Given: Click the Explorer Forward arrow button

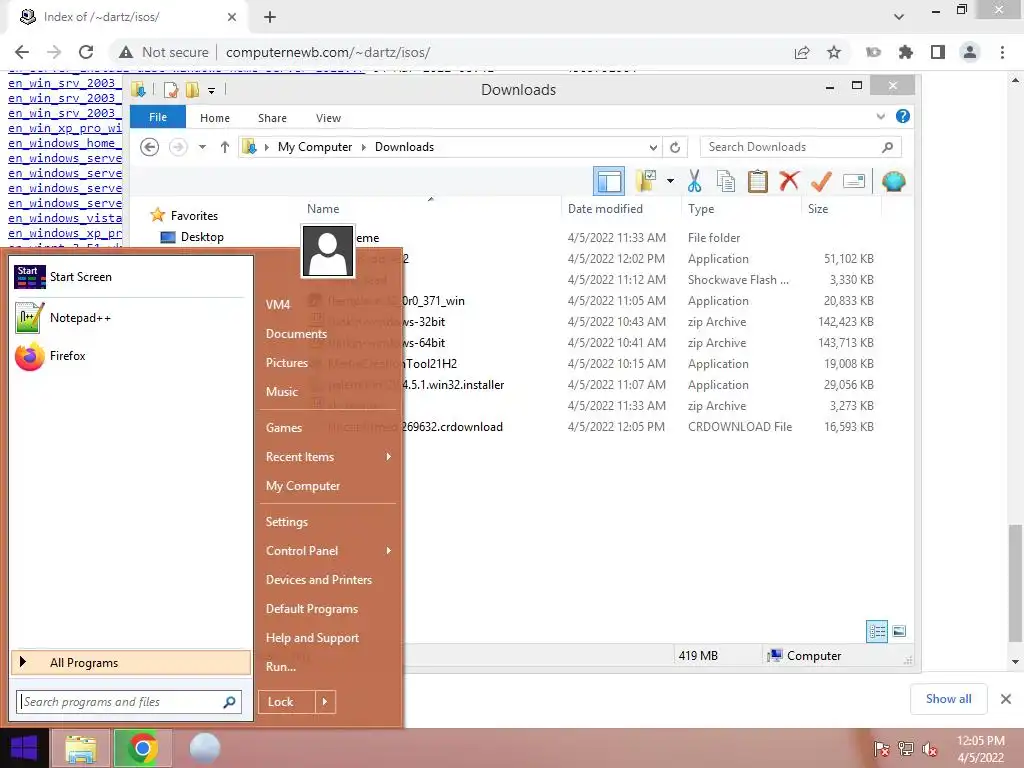Looking at the screenshot, I should tap(178, 147).
